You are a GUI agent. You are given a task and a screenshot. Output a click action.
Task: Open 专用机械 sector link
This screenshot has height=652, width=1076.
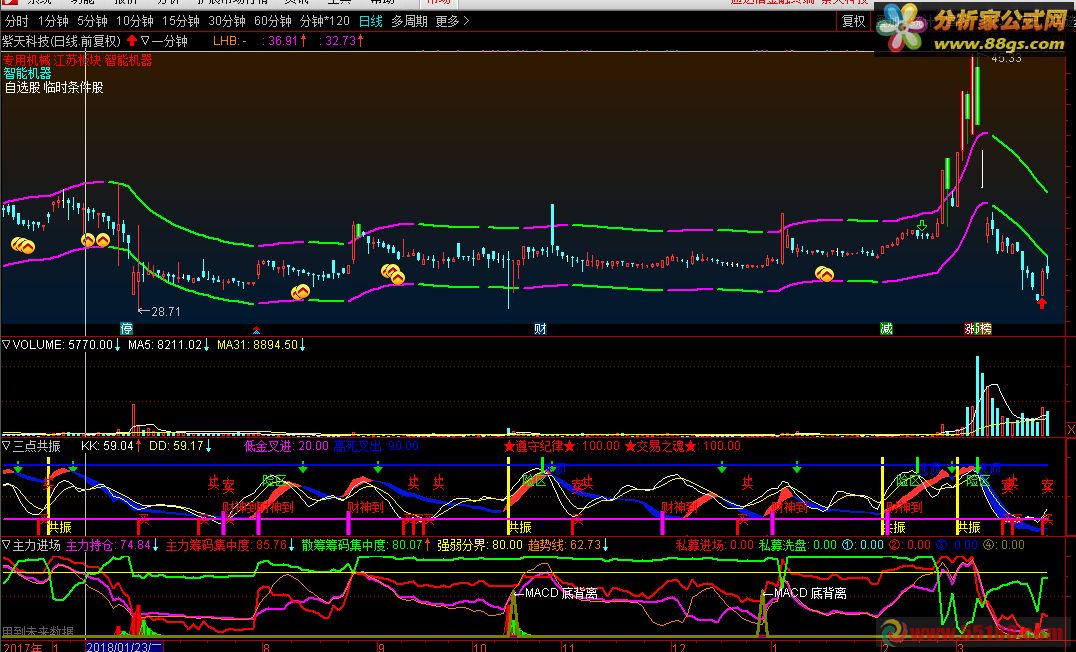[26, 60]
